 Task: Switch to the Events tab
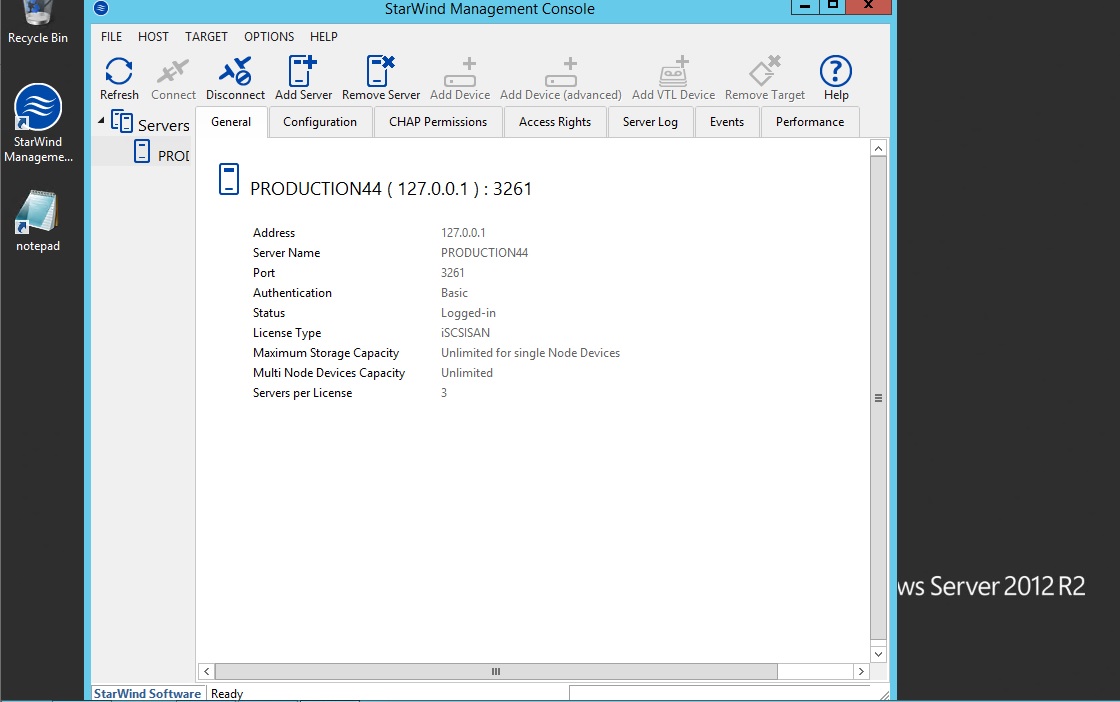(726, 122)
